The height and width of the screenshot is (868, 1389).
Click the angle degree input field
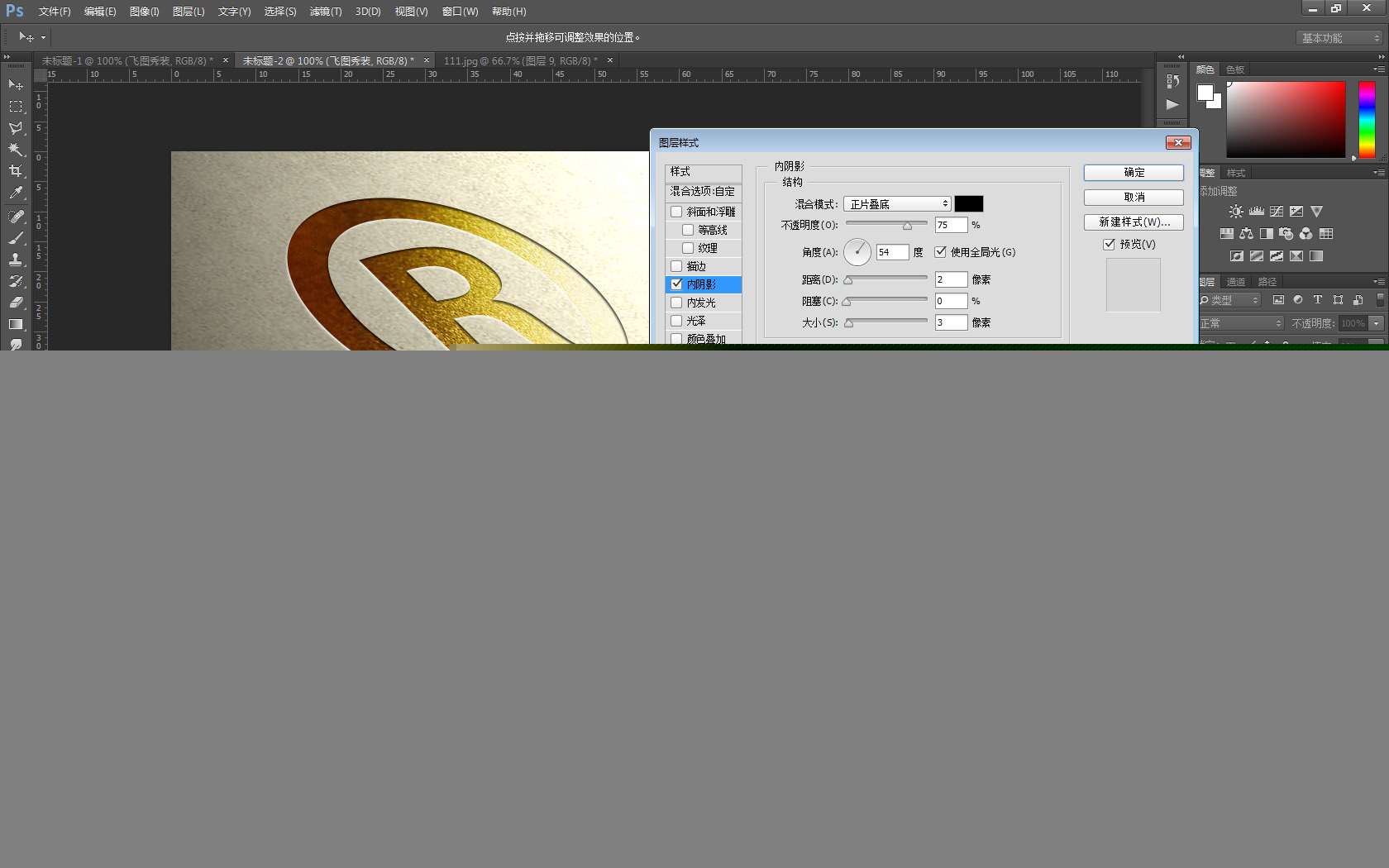(892, 252)
